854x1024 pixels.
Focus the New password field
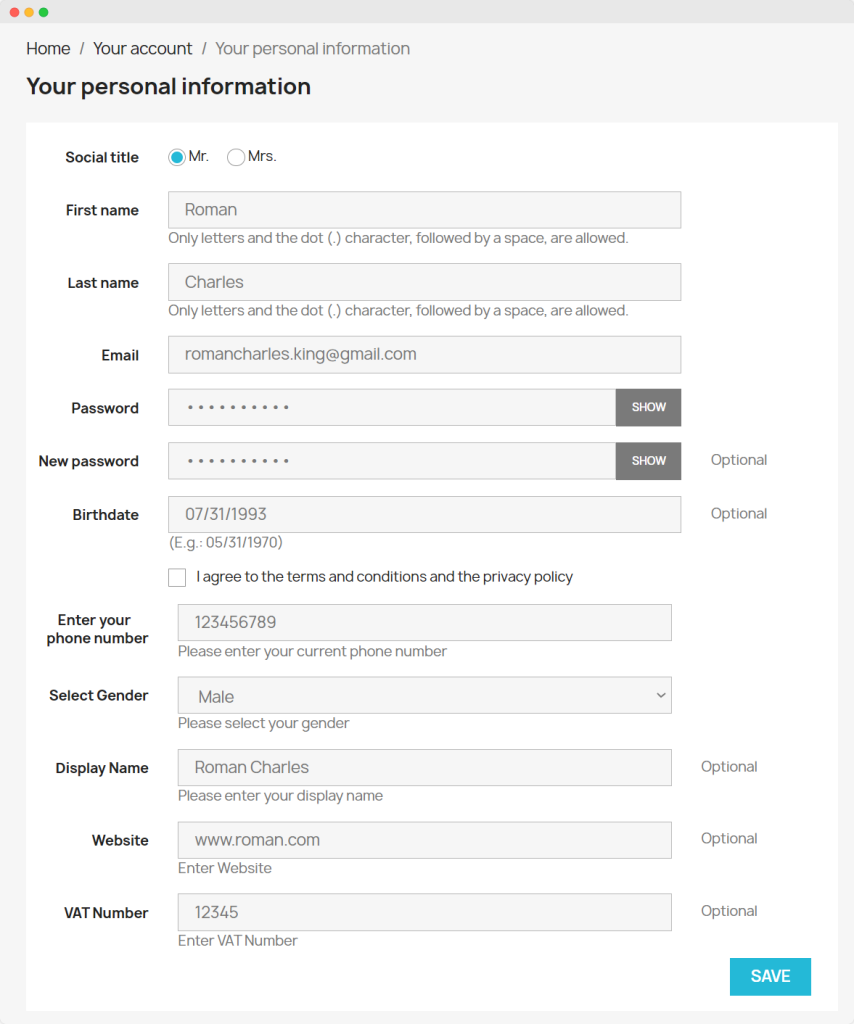click(x=391, y=461)
